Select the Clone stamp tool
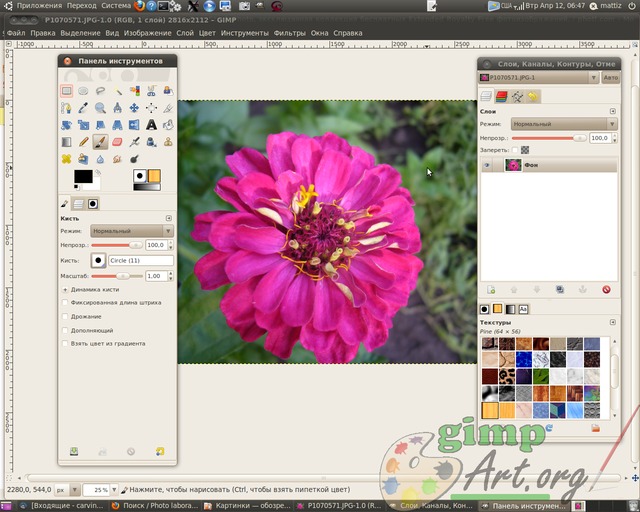The width and height of the screenshot is (640, 512). point(168,142)
